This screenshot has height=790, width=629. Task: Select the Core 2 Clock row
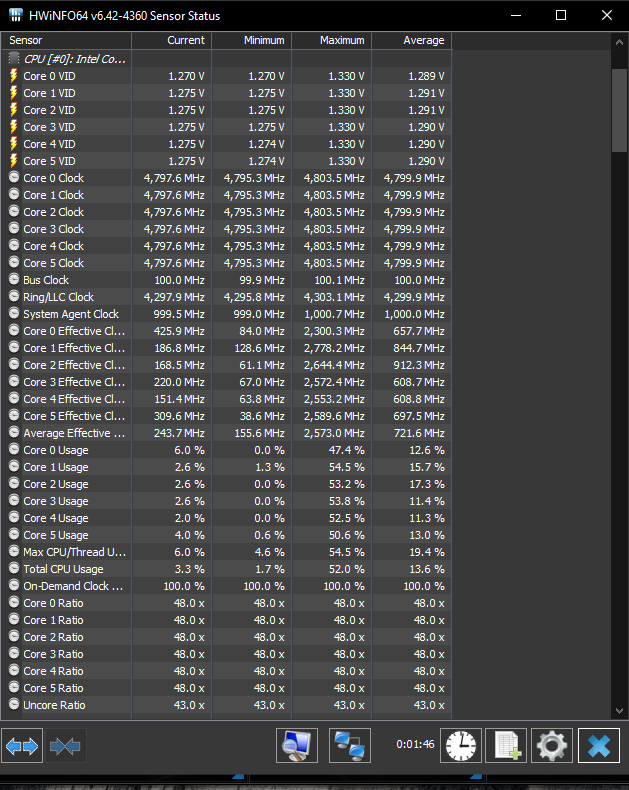pos(226,212)
